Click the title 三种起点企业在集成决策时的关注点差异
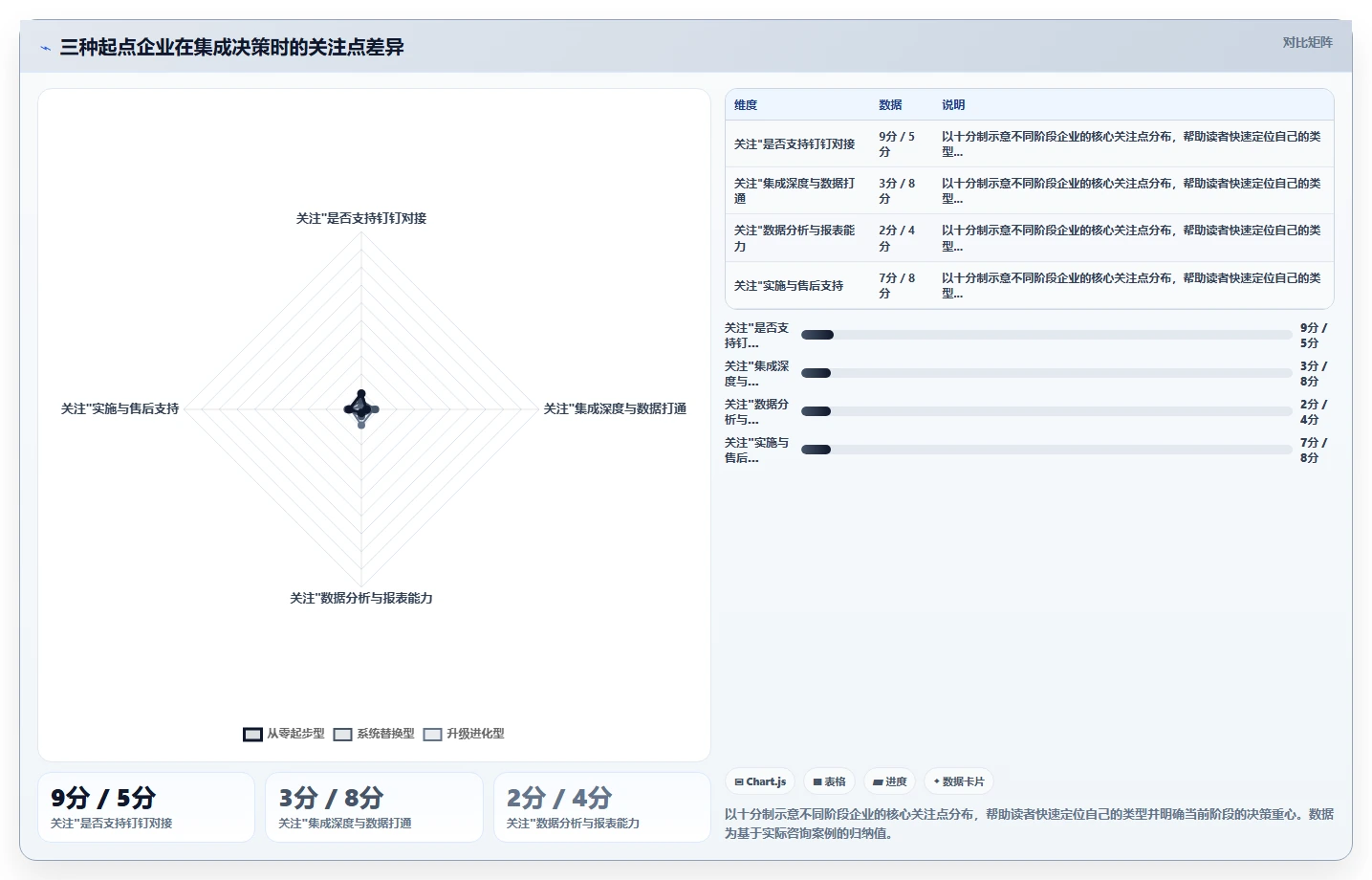1372x880 pixels. click(x=231, y=48)
